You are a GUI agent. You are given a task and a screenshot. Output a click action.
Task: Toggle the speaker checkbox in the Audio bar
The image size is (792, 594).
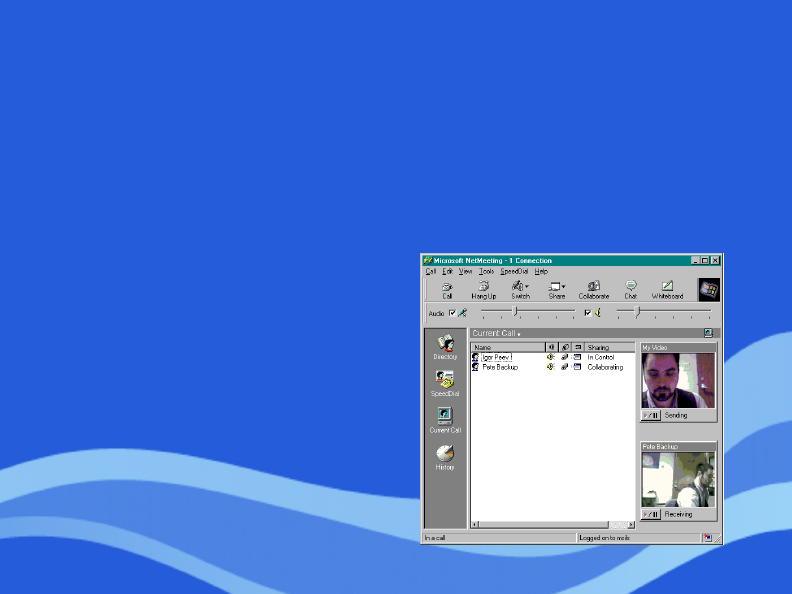pos(587,313)
